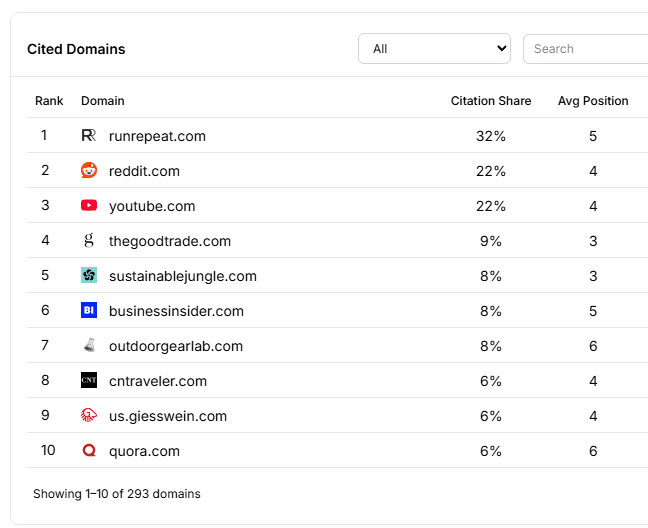Select the sustainablejungle.com domain name
Viewport: 648px width, 528px height.
[183, 276]
